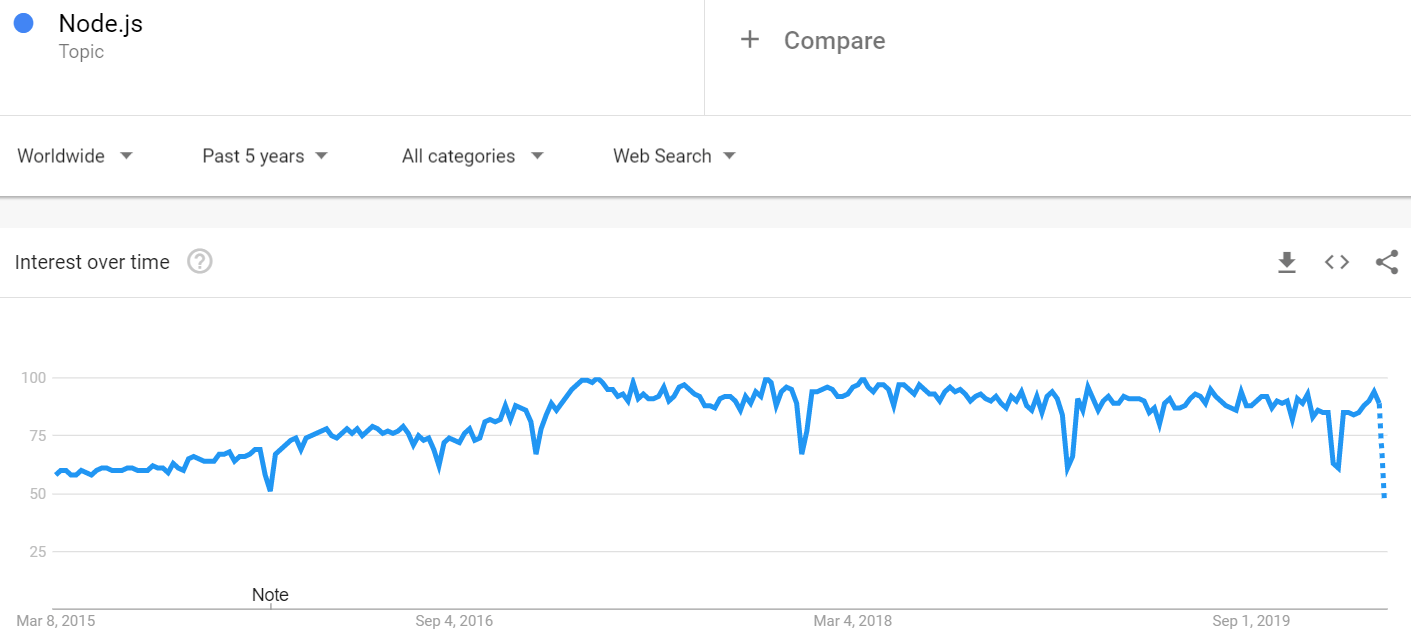Viewport: 1411px width, 638px height.
Task: Open the Past 5 years time range dropdown
Action: coord(253,156)
